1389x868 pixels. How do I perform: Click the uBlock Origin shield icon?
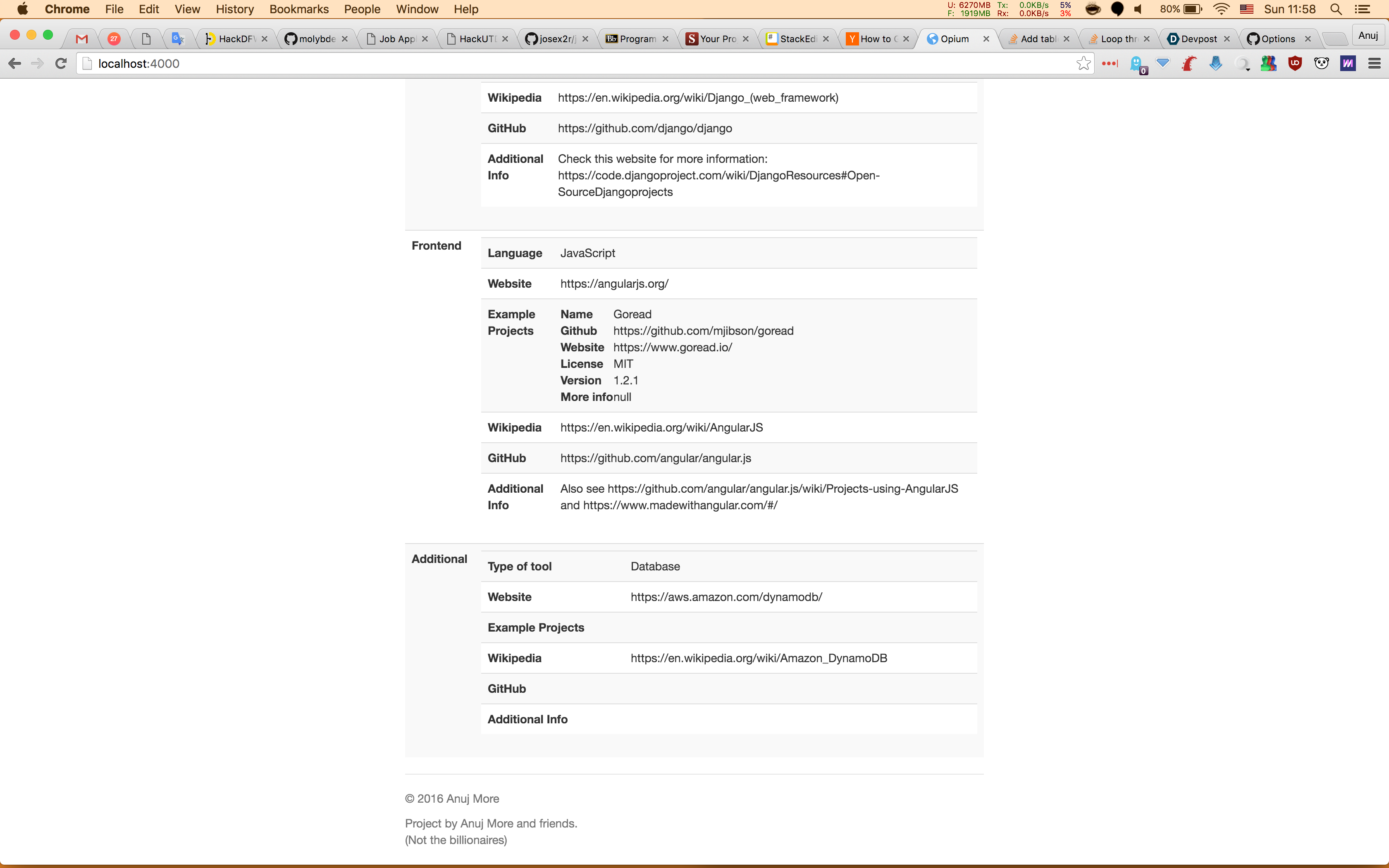(1295, 64)
